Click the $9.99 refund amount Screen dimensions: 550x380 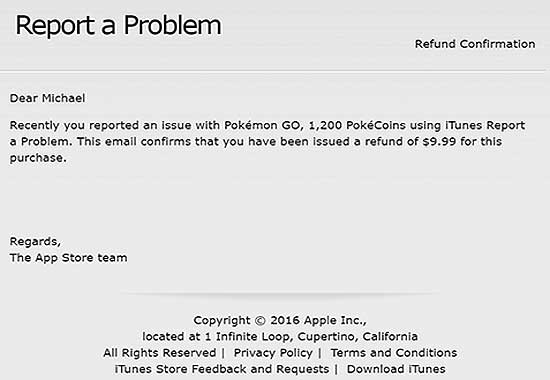439,141
